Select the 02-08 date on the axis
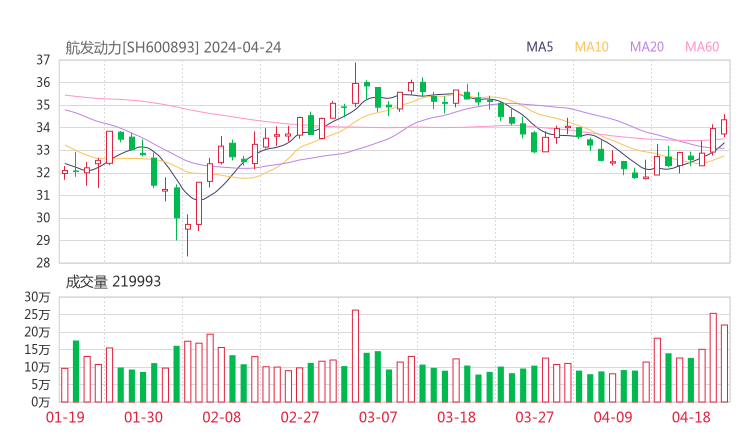 point(221,417)
